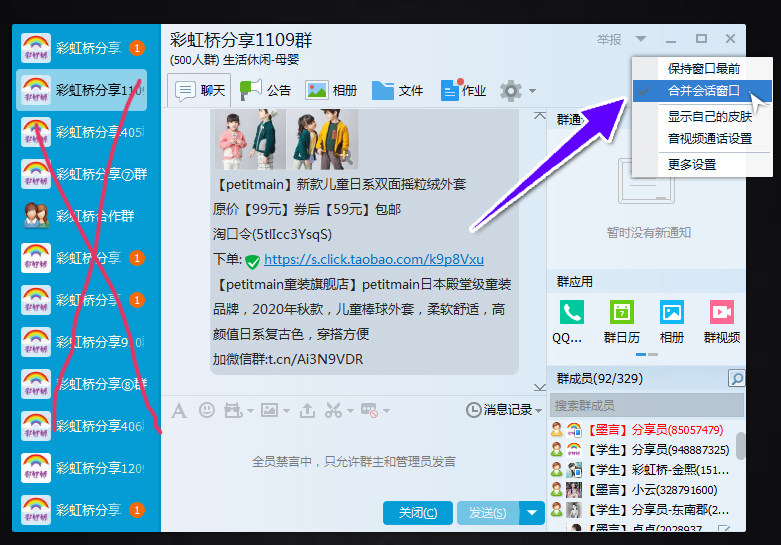
Task: Click 群成员(92/329) header
Action: (x=599, y=379)
